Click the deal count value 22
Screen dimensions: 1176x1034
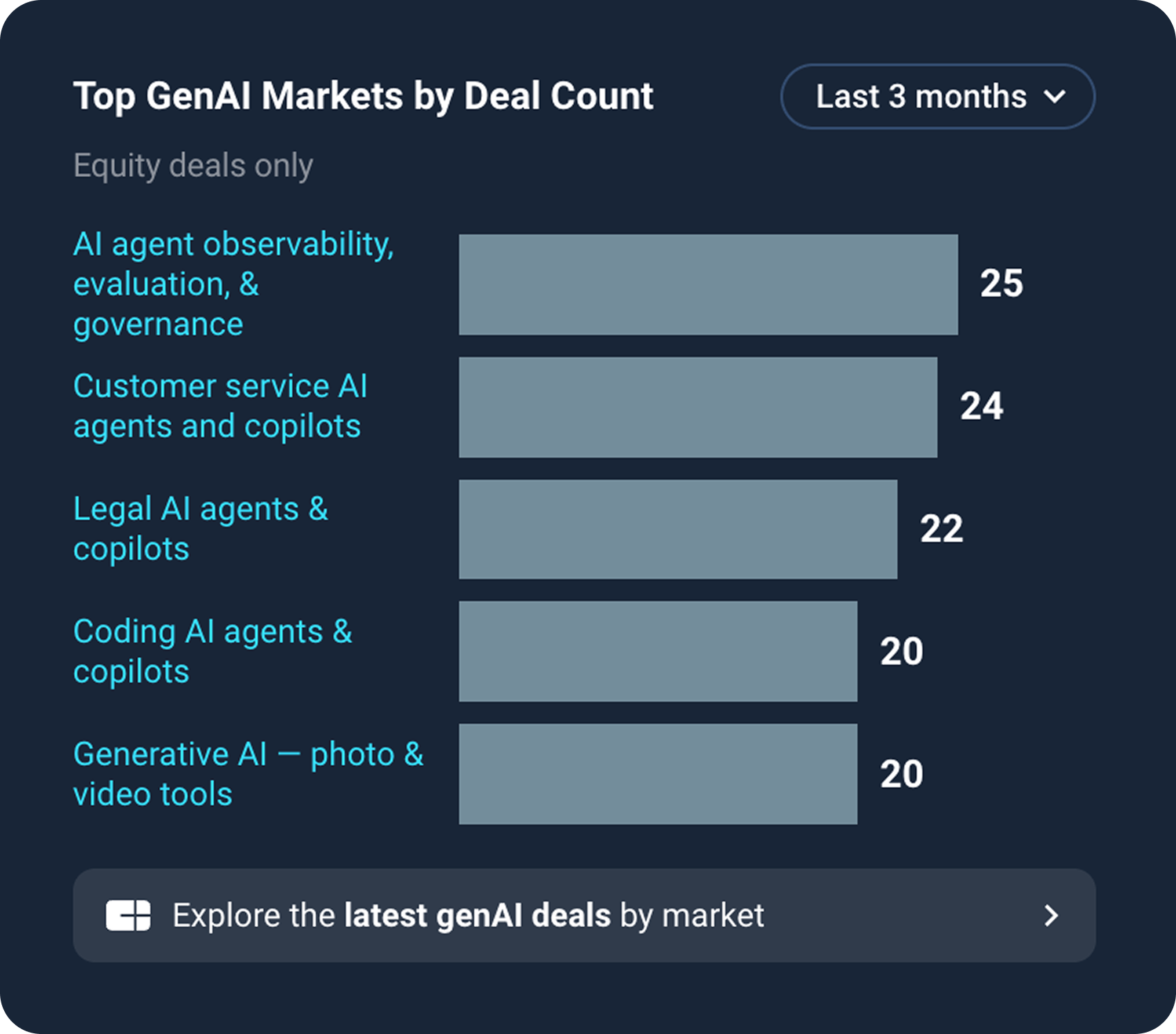pyautogui.click(x=942, y=529)
